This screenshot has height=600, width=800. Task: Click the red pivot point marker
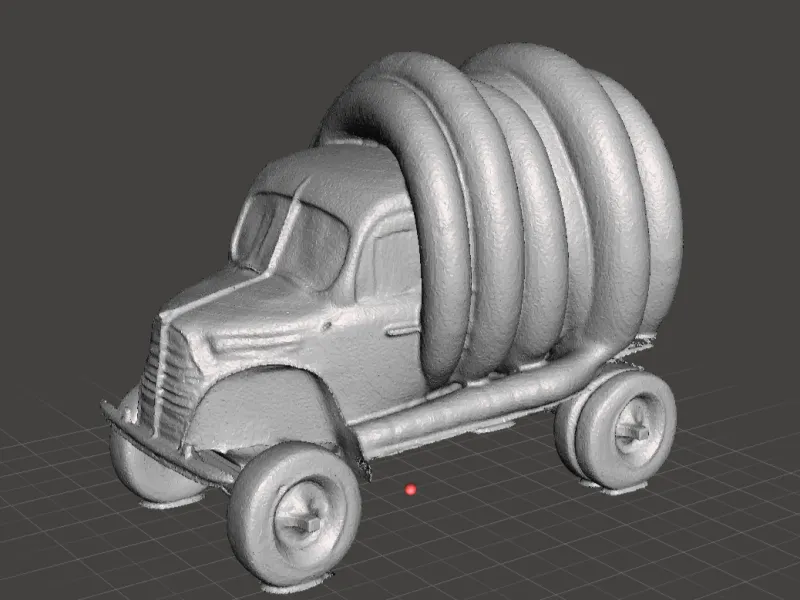tap(410, 490)
